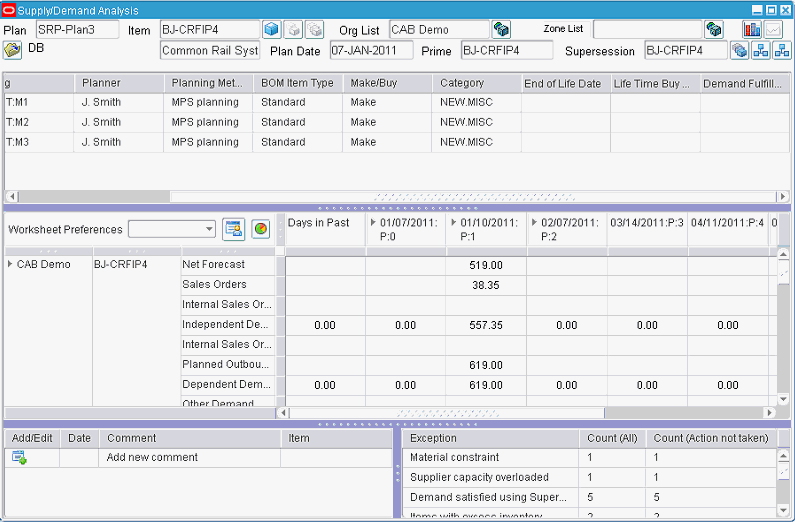Expand the 02/07/2011 P:2 column
Screen dimensions: 795x522
coord(534,222)
